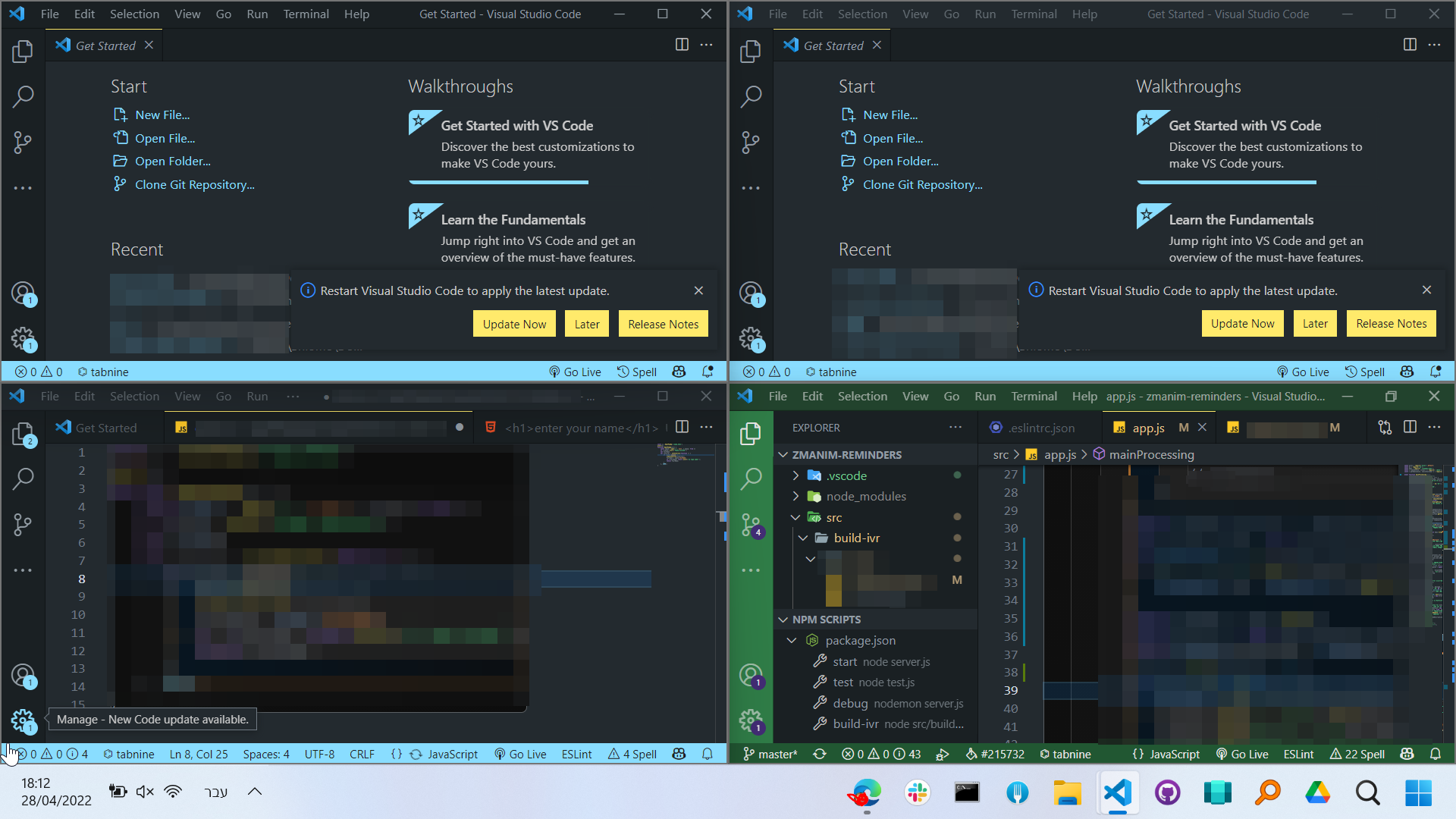Toggle Go Live in zmanim-reminders status bar

1242,754
